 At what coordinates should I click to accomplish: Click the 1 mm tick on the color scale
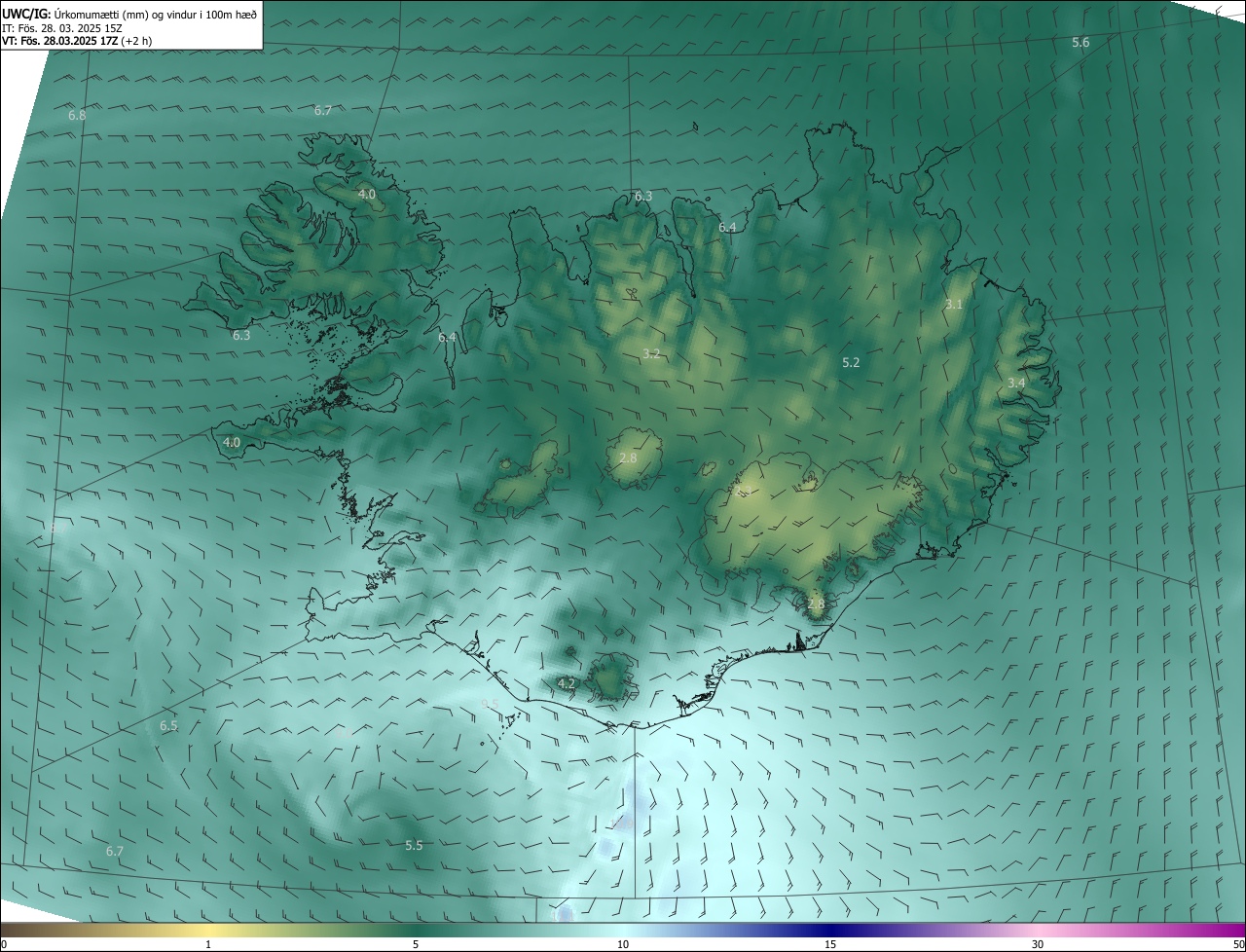208,944
